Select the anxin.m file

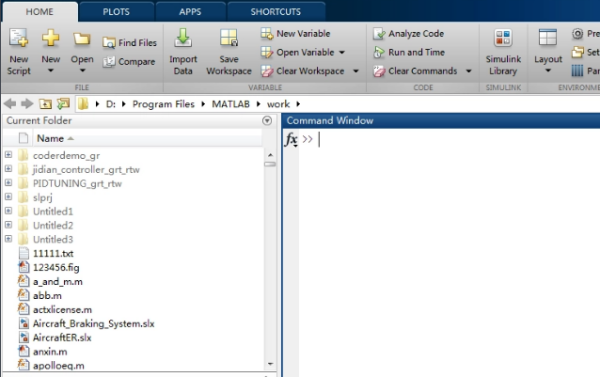[x=50, y=352]
